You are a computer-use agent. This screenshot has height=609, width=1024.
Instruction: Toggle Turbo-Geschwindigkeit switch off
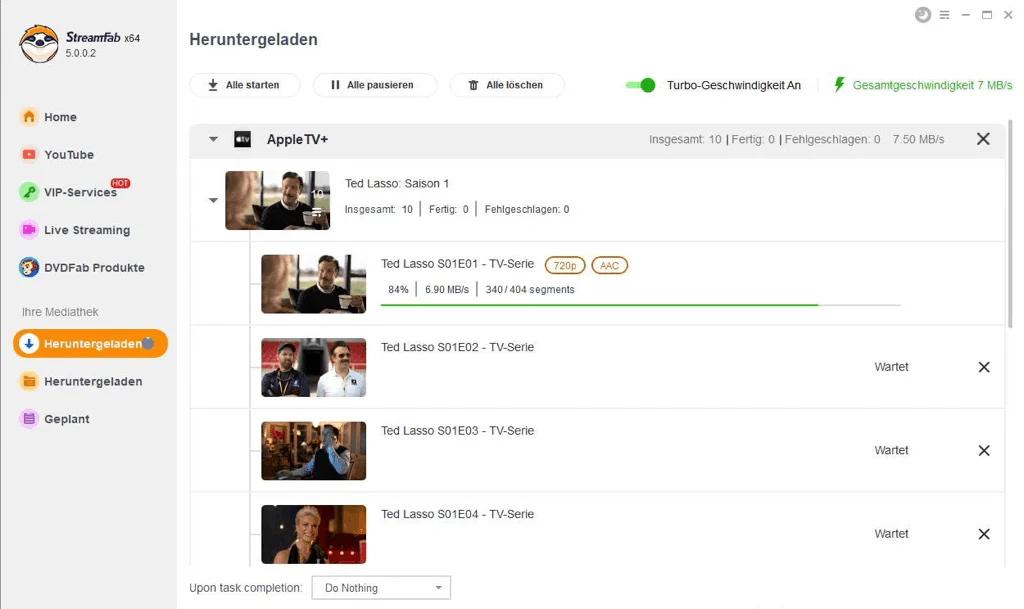[x=640, y=85]
